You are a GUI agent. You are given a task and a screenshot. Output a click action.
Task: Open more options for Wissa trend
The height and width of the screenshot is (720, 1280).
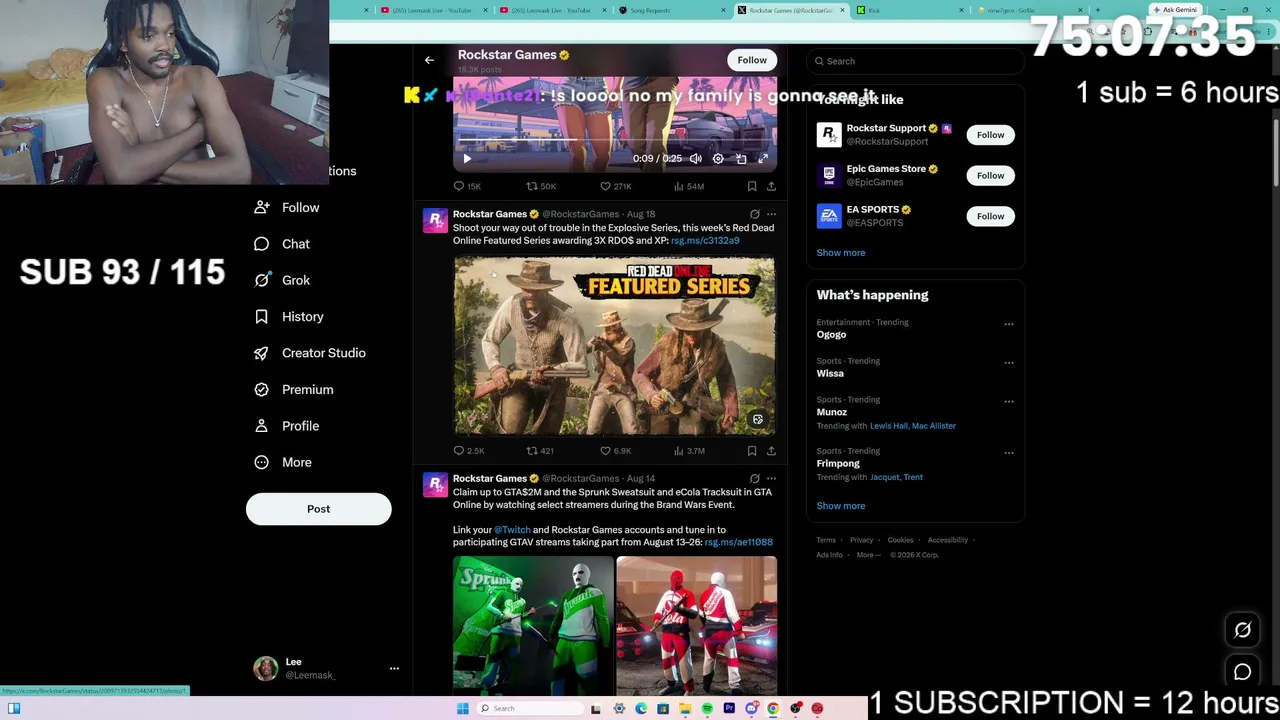point(1008,363)
